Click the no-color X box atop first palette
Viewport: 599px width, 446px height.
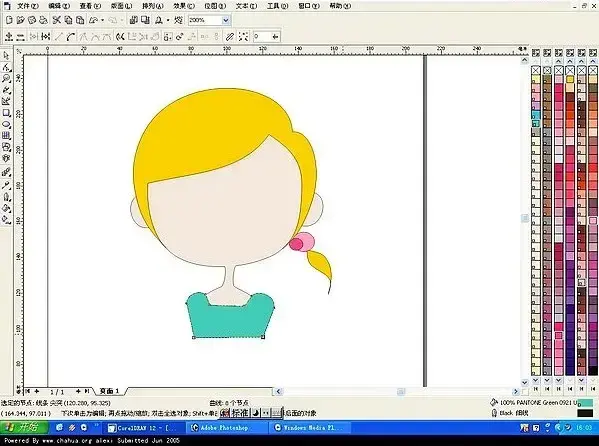pos(536,70)
